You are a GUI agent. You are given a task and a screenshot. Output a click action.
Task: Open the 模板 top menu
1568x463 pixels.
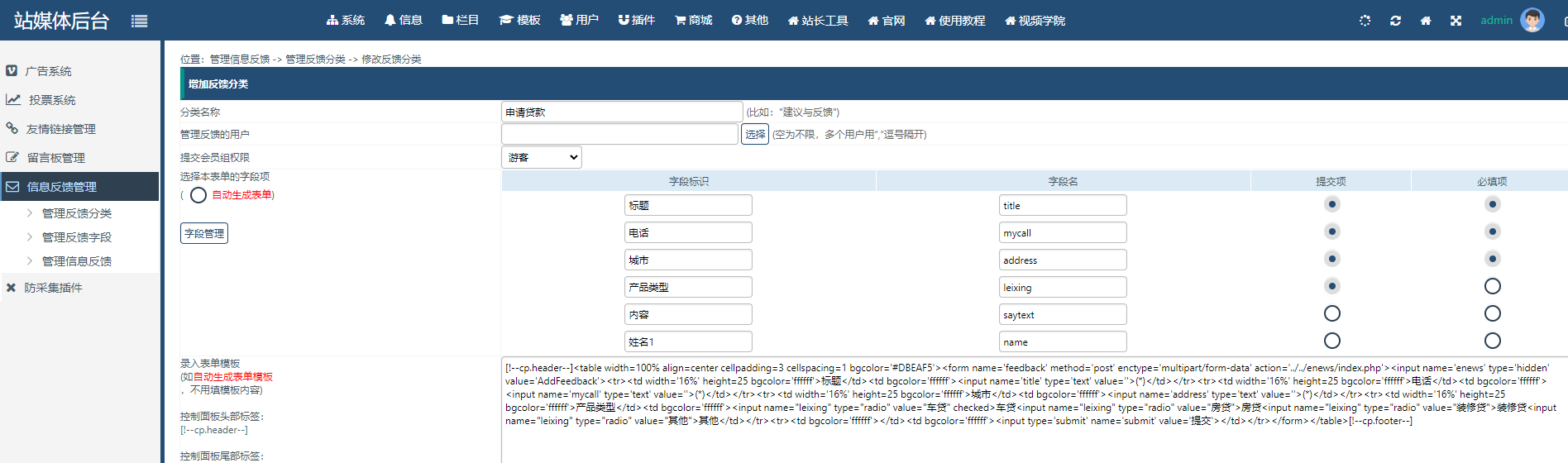pos(520,20)
